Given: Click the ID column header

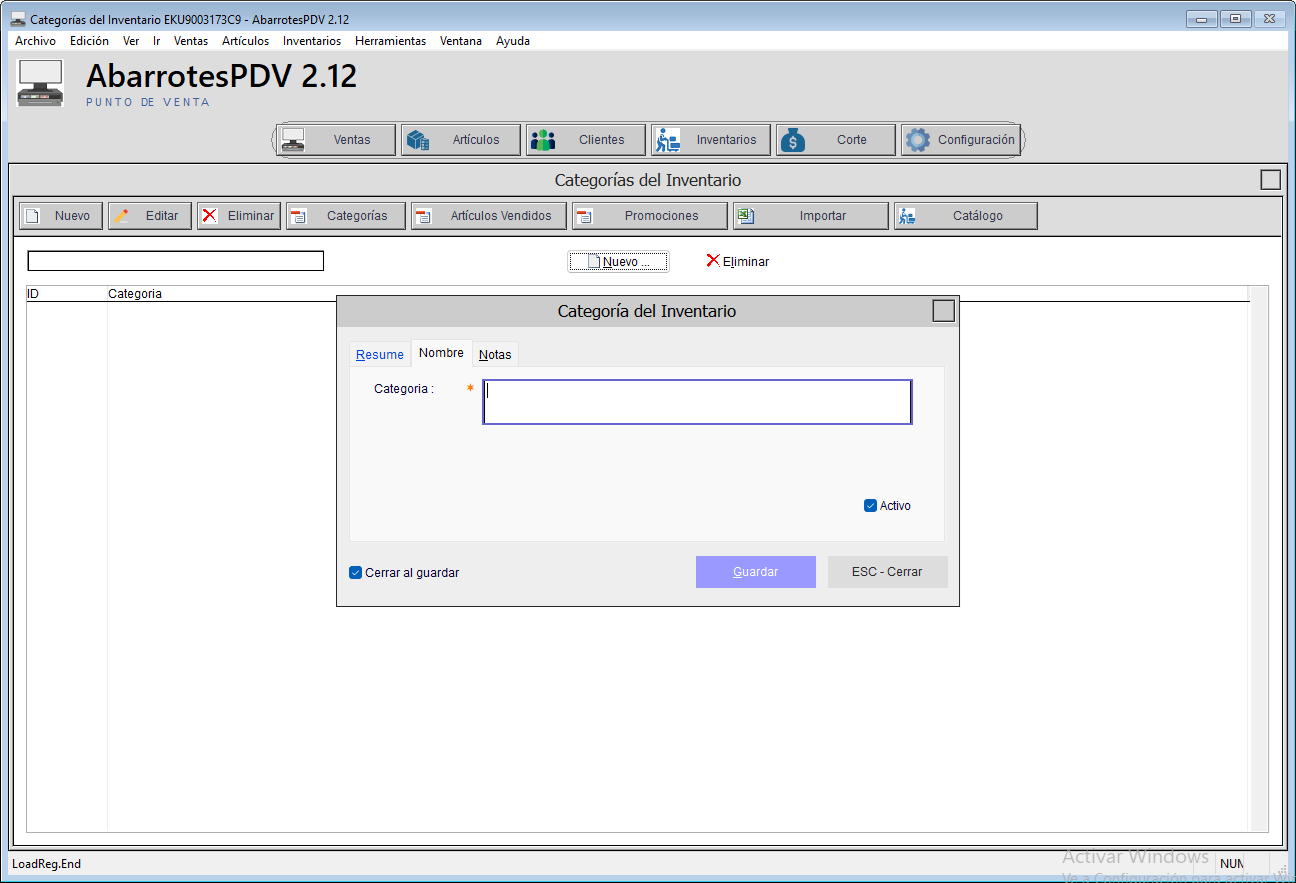Looking at the screenshot, I should point(67,294).
